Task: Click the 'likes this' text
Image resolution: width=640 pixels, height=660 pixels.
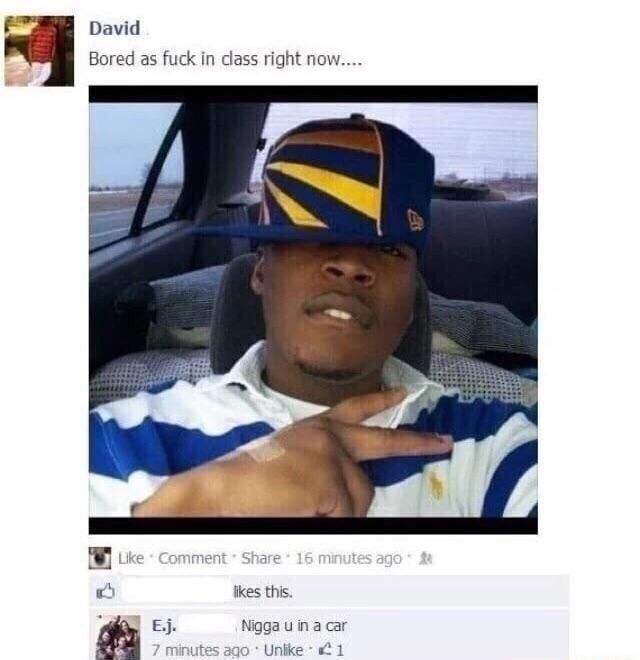Action: 263,592
